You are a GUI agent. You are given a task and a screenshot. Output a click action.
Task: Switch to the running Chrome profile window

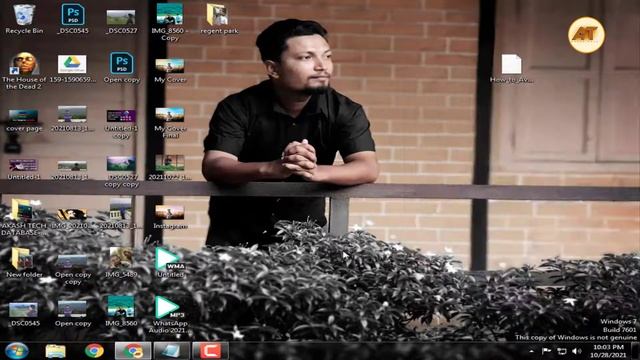pos(133,351)
